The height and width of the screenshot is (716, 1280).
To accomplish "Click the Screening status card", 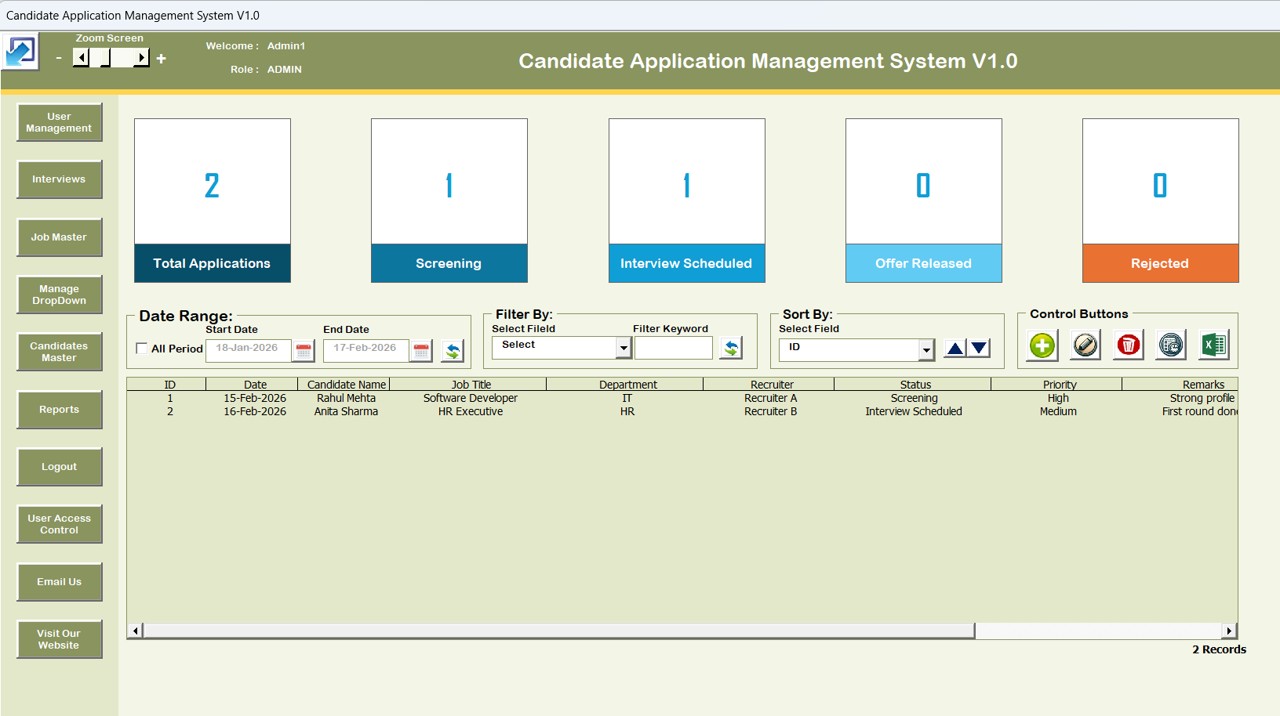I will click(x=449, y=200).
